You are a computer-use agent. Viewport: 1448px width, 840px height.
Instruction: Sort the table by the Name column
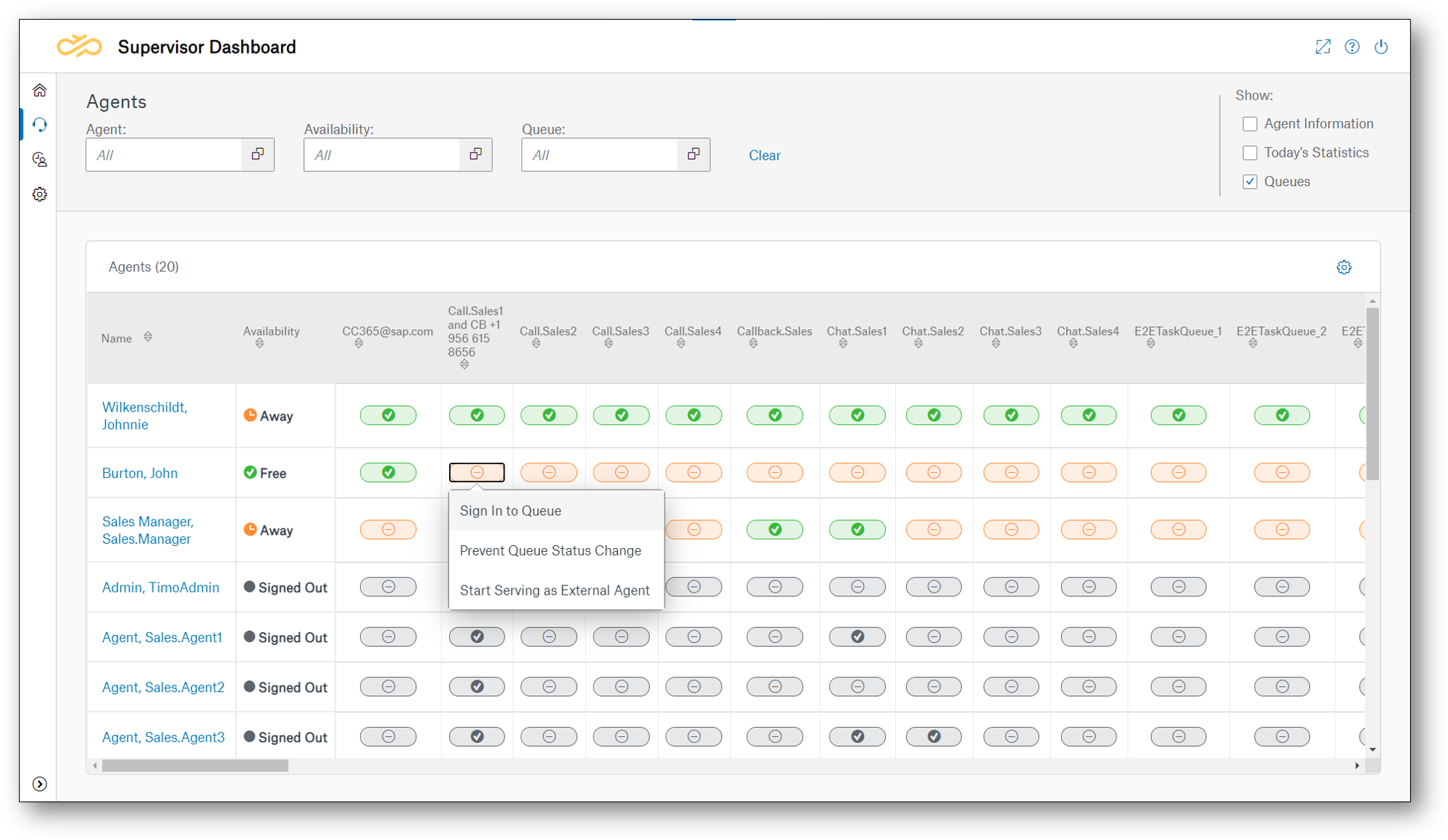pyautogui.click(x=148, y=337)
